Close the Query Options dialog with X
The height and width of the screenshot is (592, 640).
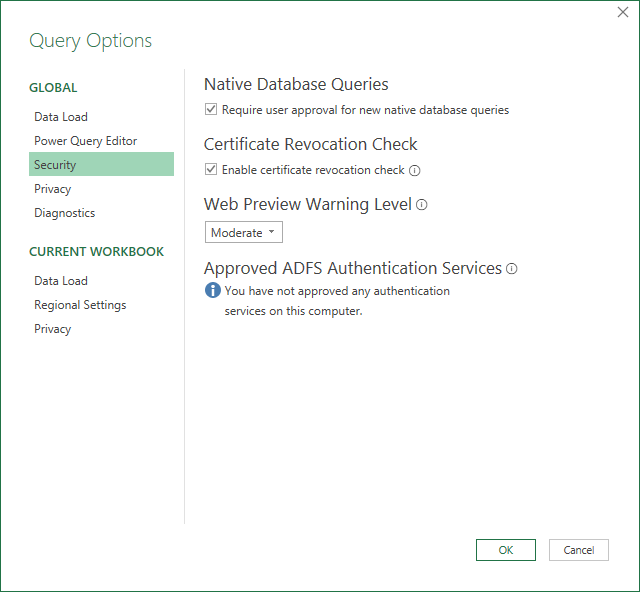[623, 13]
